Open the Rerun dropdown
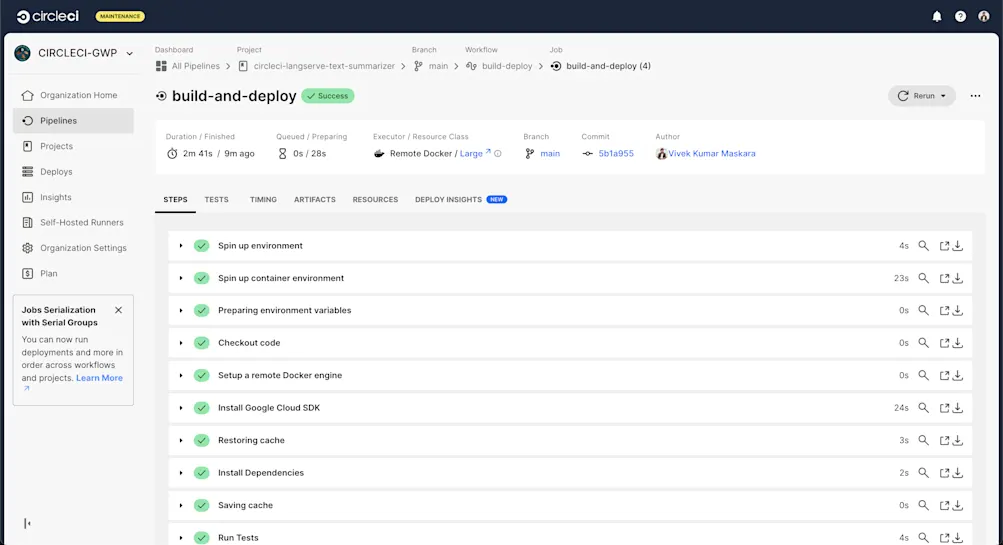1003x545 pixels. tap(921, 96)
